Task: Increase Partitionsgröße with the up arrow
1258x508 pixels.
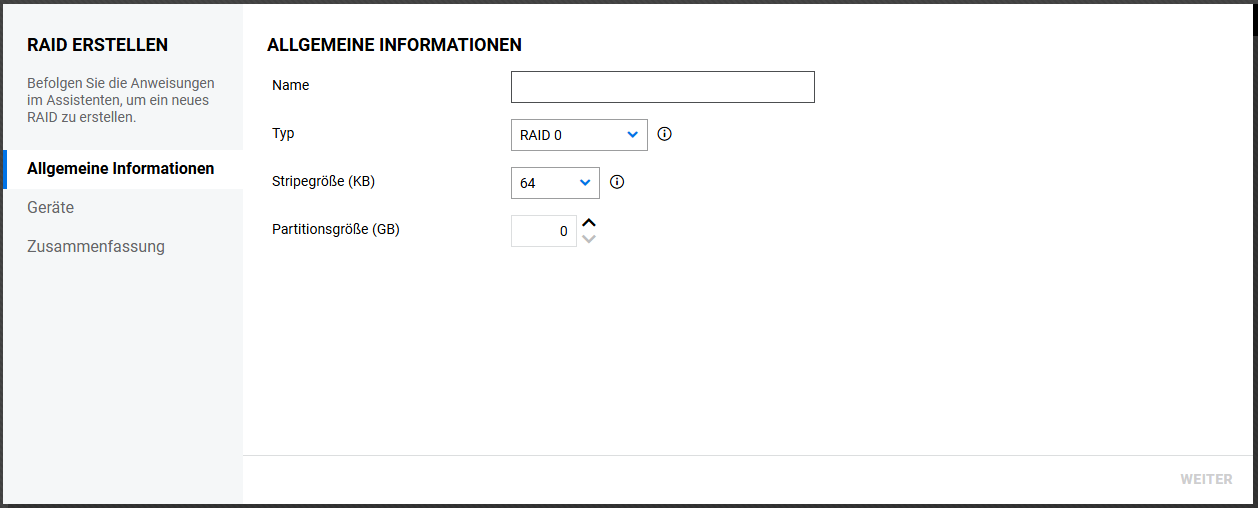Action: pyautogui.click(x=589, y=224)
